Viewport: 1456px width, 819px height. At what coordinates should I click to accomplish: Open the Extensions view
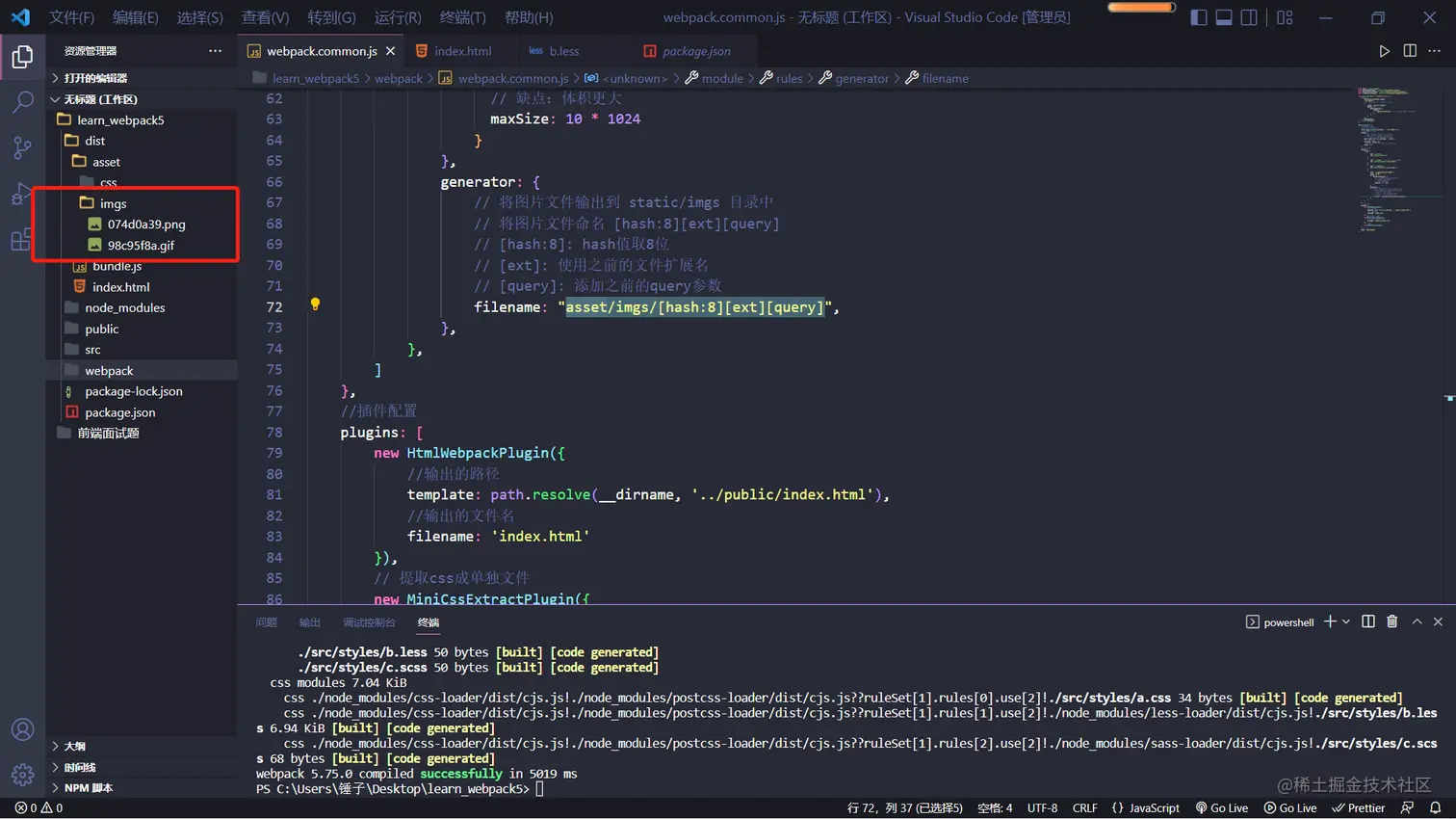click(x=22, y=239)
